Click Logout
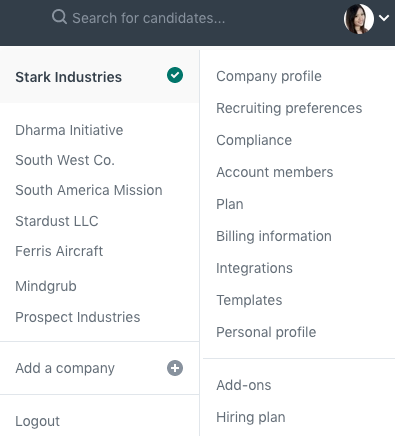The height and width of the screenshot is (436, 395). [38, 421]
